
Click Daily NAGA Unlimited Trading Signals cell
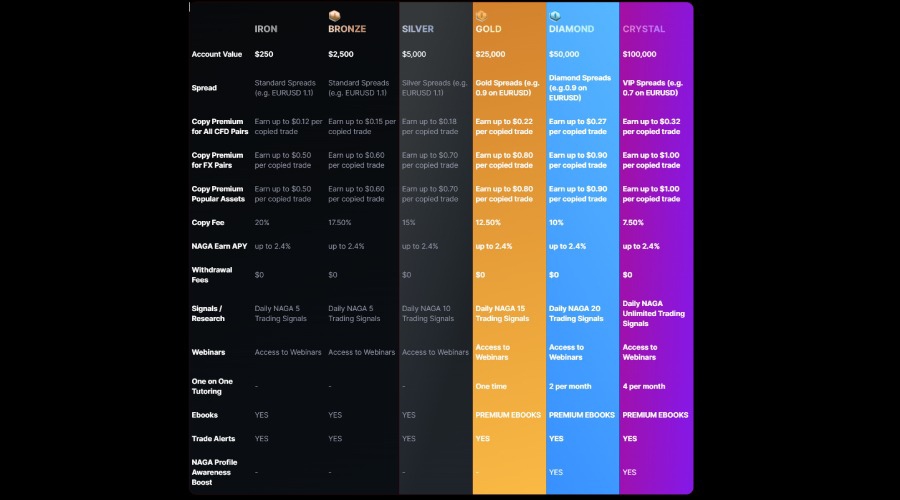pos(653,313)
